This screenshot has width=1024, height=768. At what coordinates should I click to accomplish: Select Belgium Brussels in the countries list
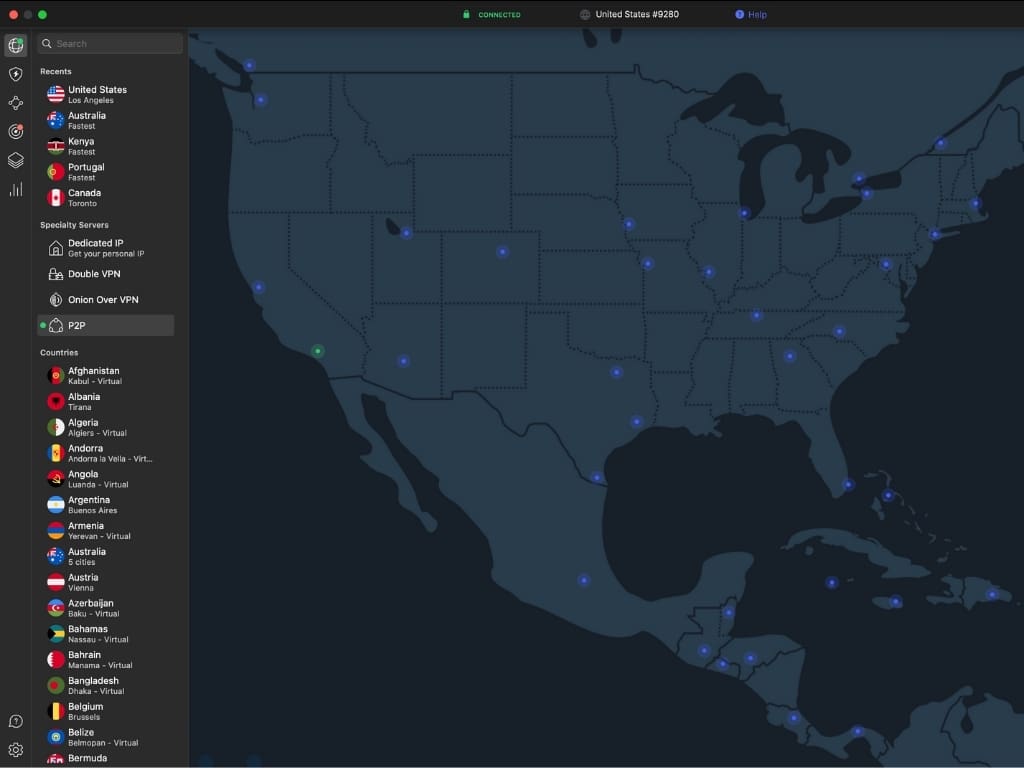pyautogui.click(x=84, y=711)
